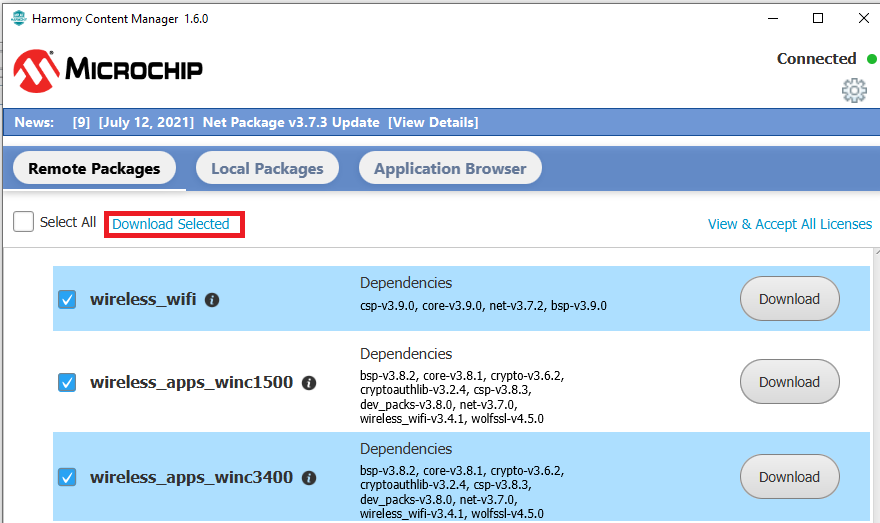Click info icon beside wireless_apps_winc3400
The width and height of the screenshot is (880, 523).
click(309, 477)
